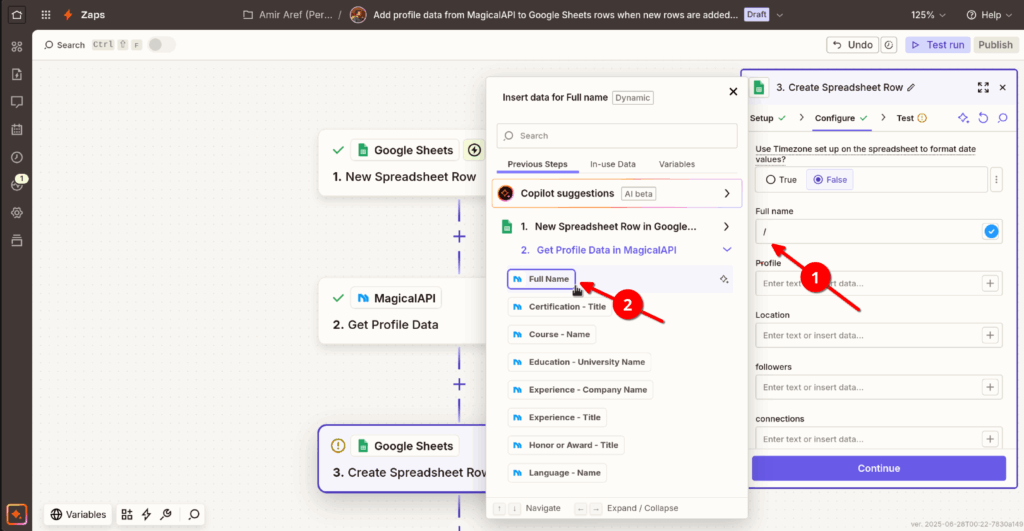1024x531 pixels.
Task: Click the magnifier icon in bottom toolbar
Action: tap(194, 515)
